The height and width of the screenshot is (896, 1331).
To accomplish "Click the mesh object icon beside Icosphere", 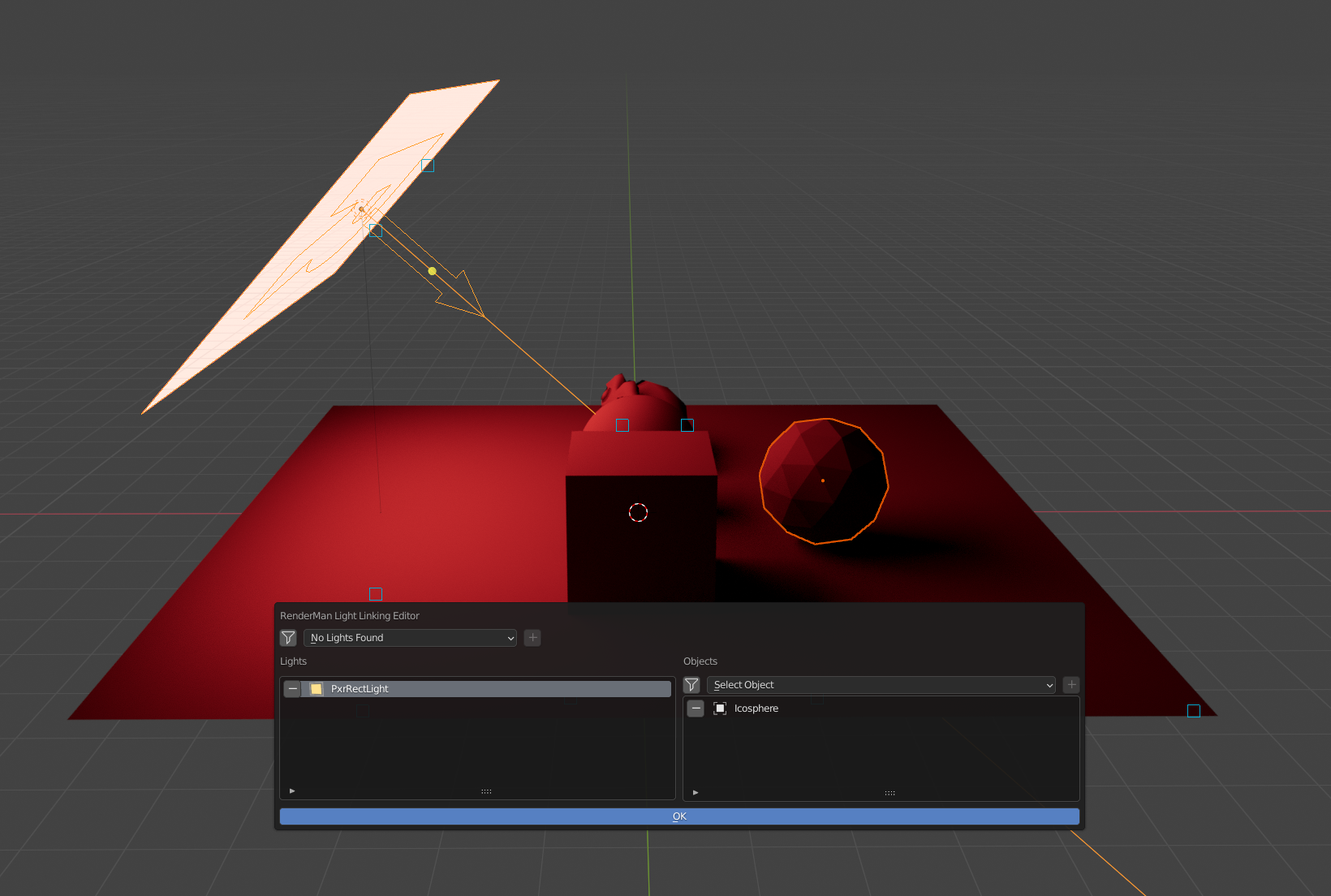I will coord(720,709).
